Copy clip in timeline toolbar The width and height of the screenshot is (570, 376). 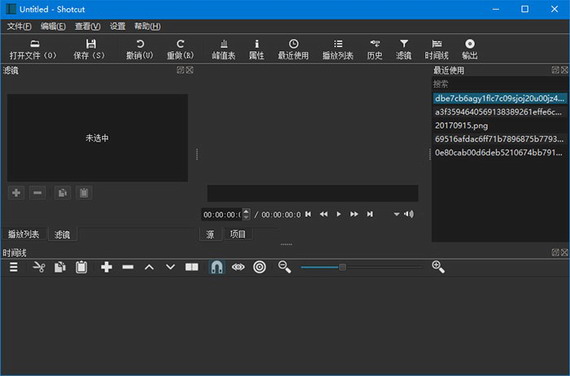(x=60, y=267)
